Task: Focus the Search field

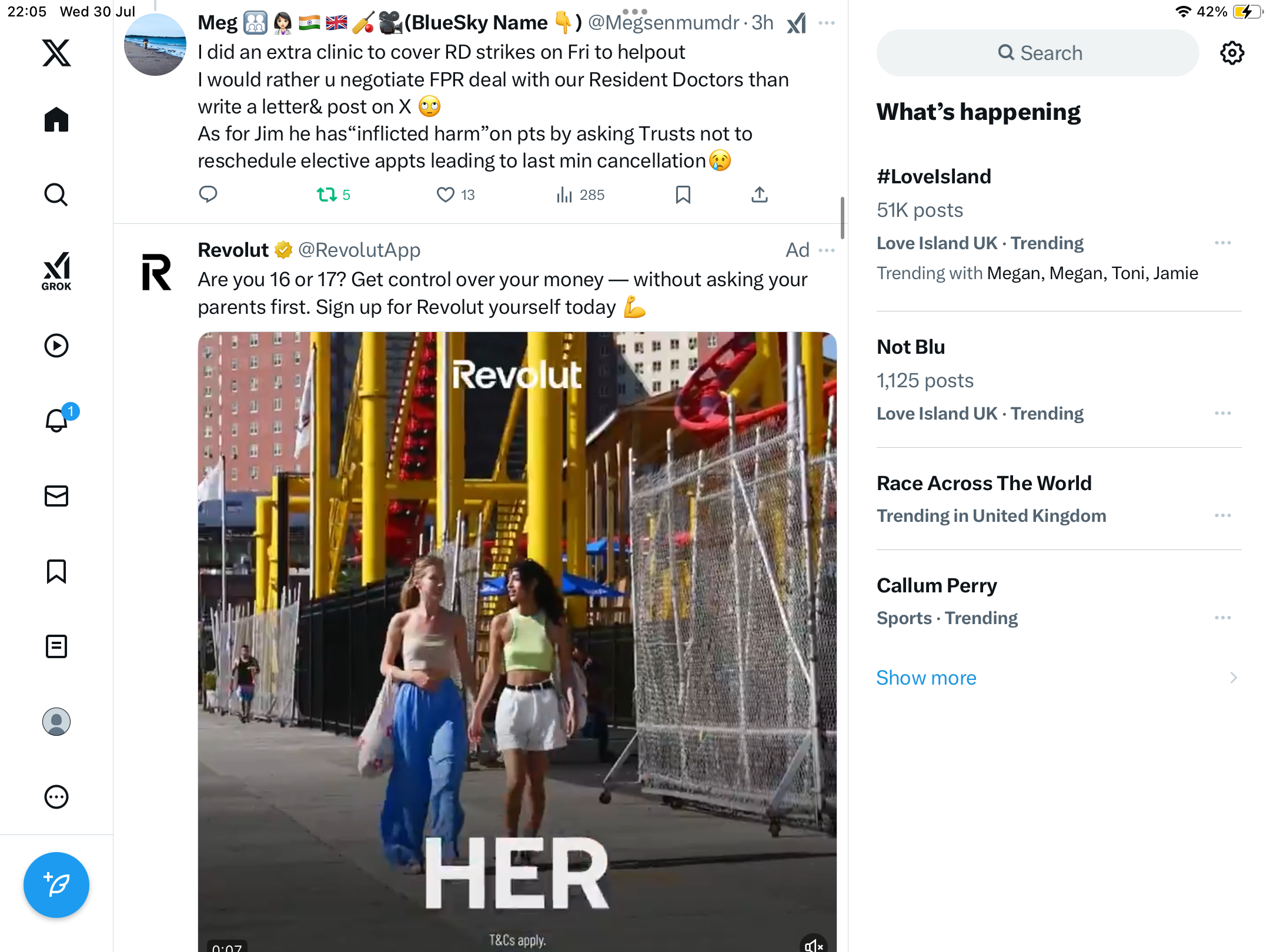Action: [1038, 53]
